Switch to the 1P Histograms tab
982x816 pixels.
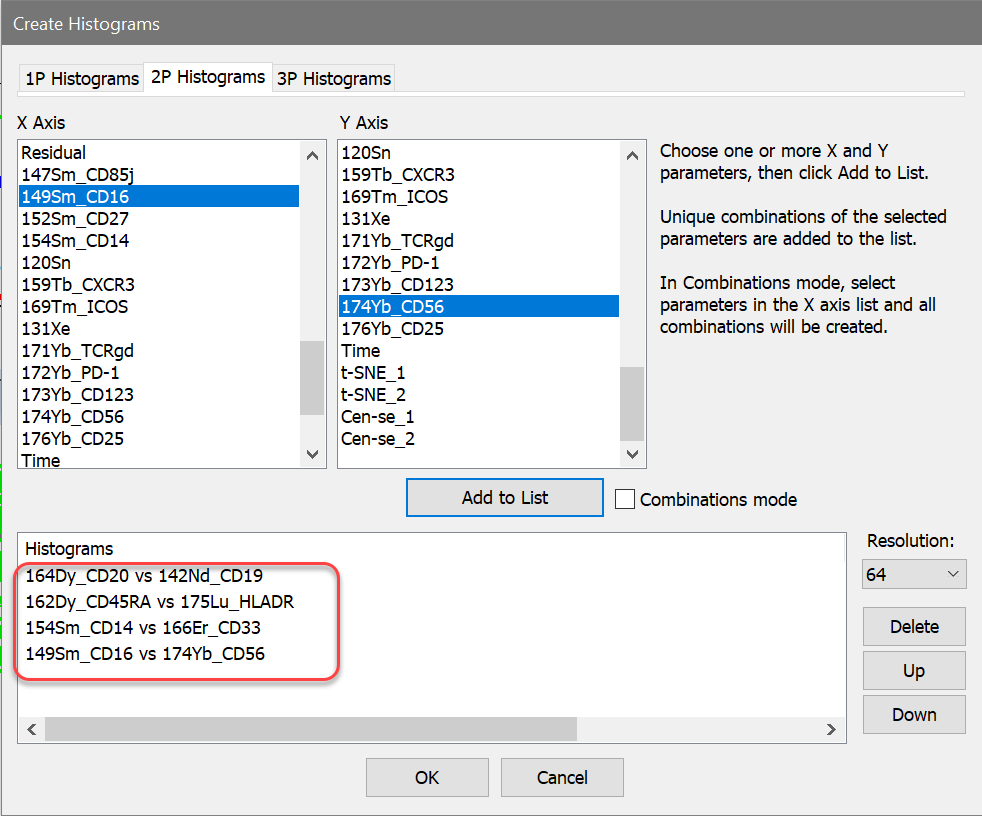coord(81,79)
